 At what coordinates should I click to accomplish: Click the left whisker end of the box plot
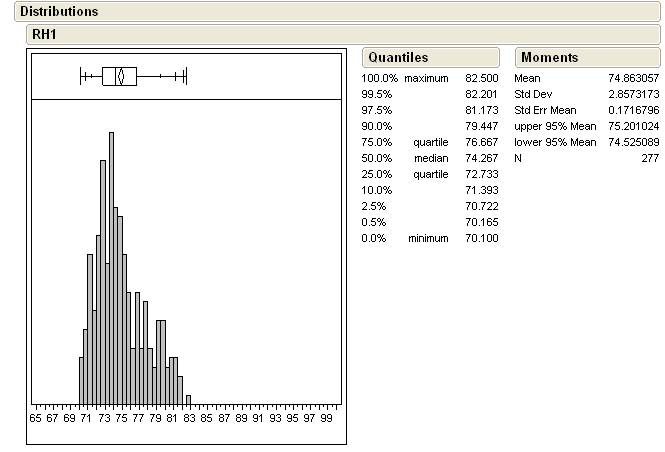coord(81,76)
